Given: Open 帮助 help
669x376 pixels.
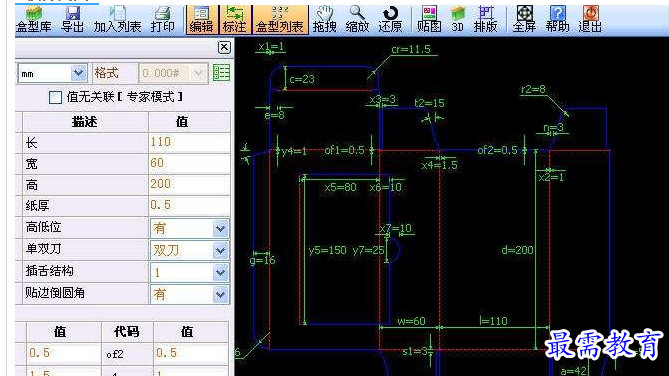Looking at the screenshot, I should coord(557,20).
